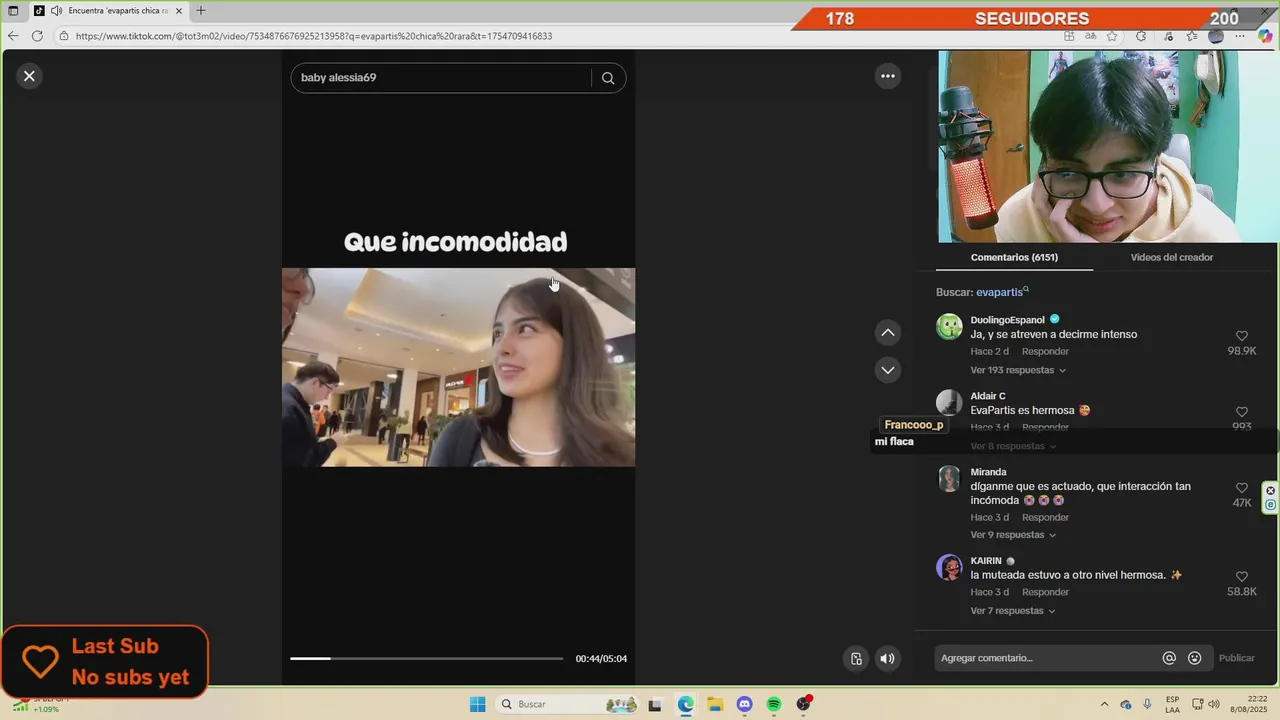Open Task View from taskbar
1280x720 pixels.
click(x=655, y=704)
